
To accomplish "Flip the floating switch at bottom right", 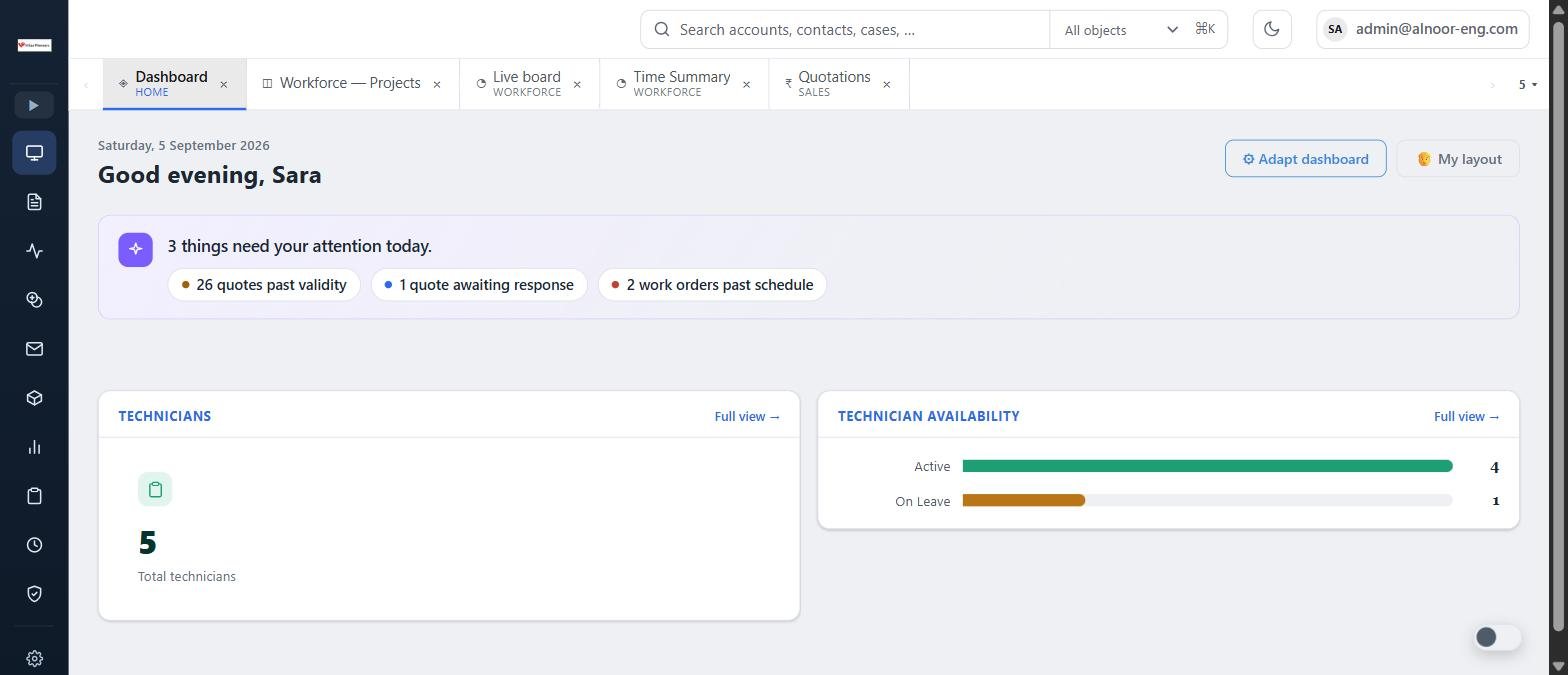I will click(1497, 637).
